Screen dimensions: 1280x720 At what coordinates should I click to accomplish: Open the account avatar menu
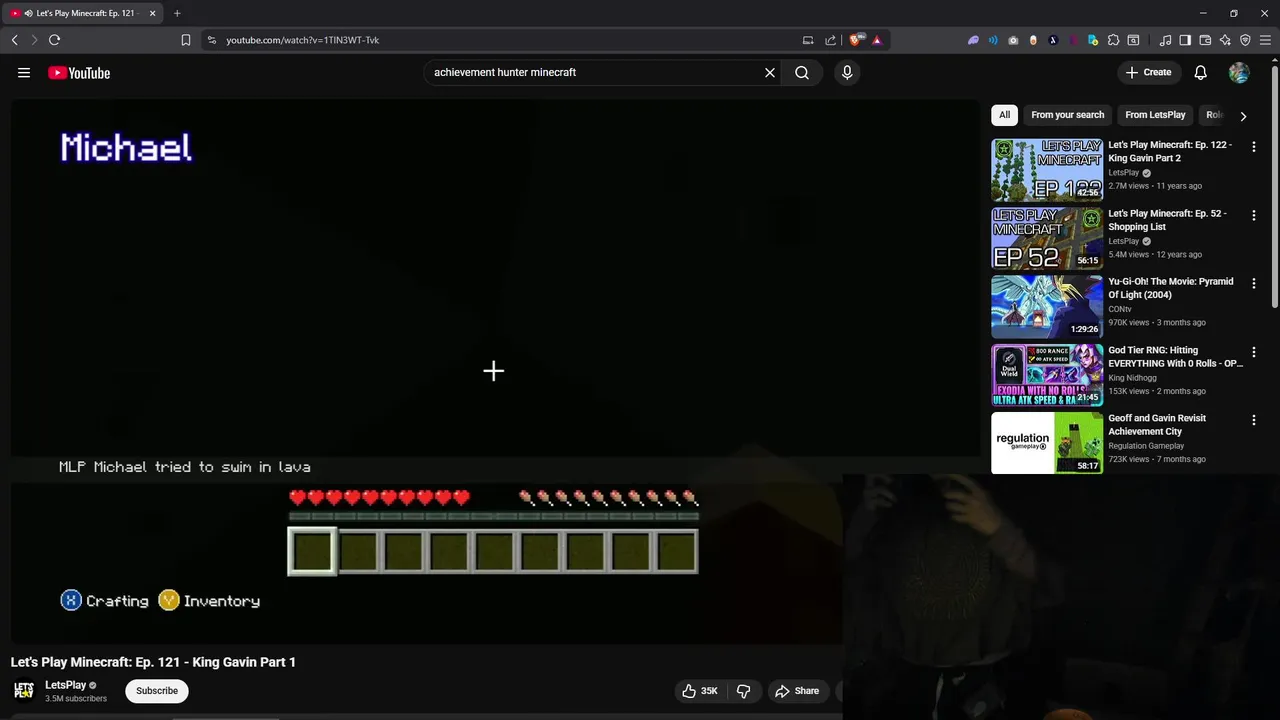coord(1239,72)
